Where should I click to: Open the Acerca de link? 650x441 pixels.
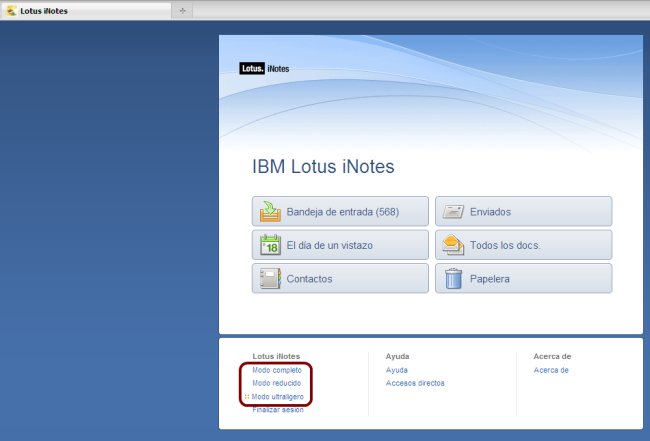coord(551,370)
